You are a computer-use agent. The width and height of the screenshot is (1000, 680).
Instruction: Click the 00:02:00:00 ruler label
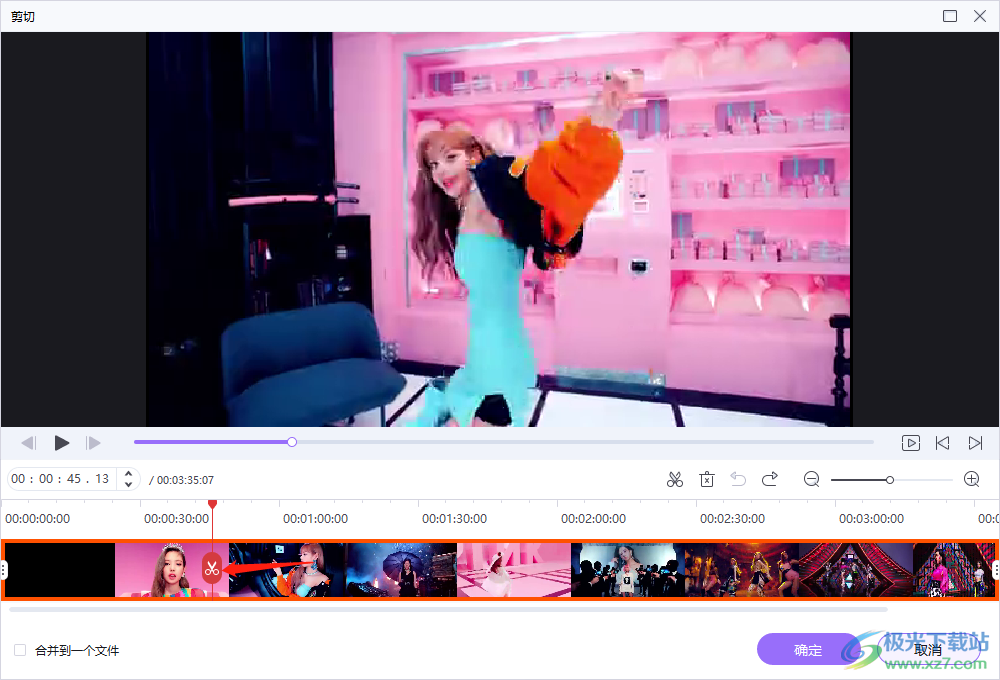coord(593,519)
